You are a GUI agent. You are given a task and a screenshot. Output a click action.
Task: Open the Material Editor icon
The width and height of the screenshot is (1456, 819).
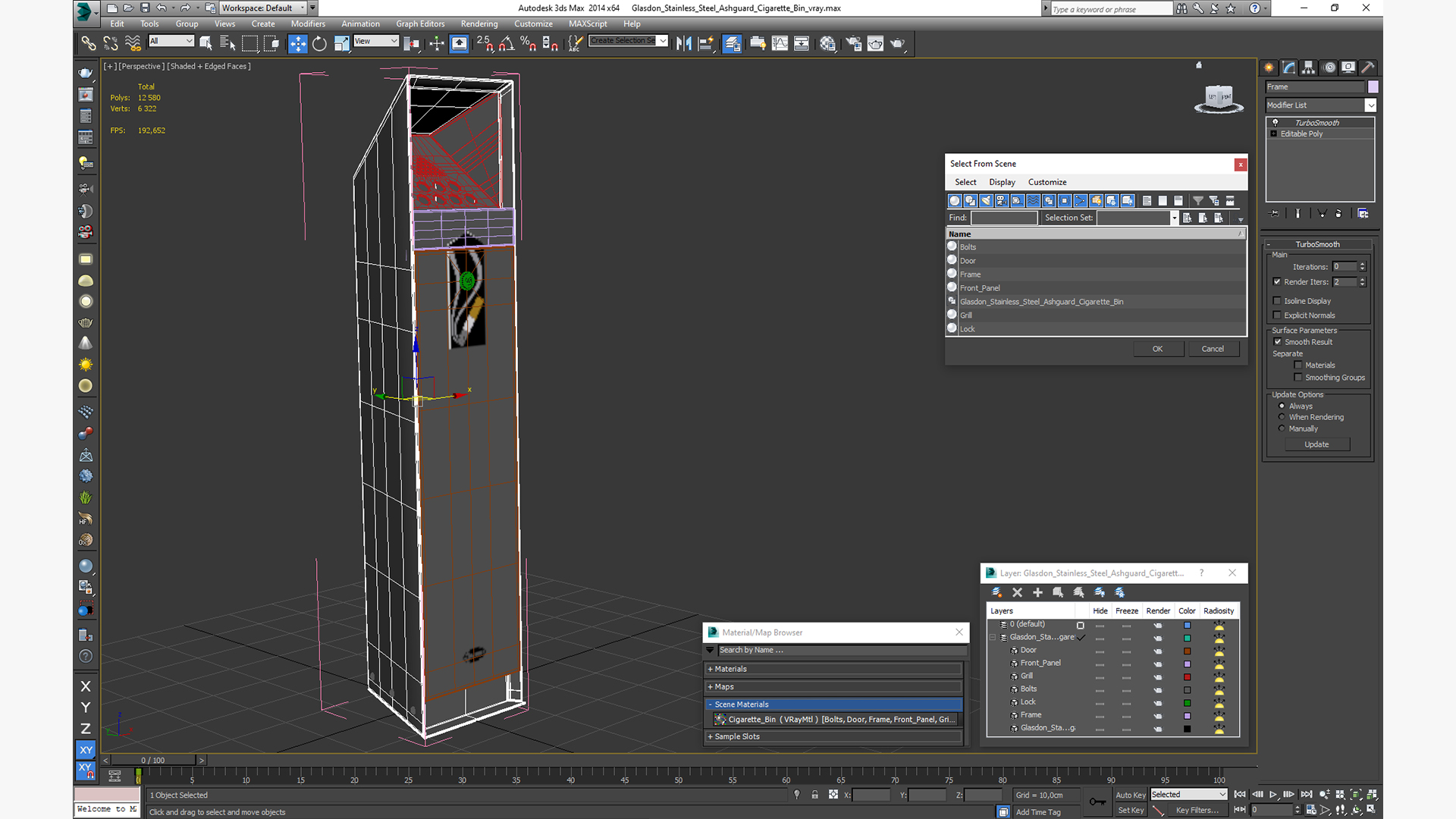(827, 43)
